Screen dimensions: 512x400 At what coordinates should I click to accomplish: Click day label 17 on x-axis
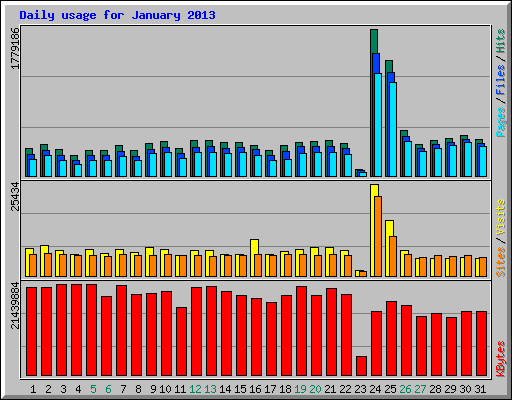click(x=270, y=389)
